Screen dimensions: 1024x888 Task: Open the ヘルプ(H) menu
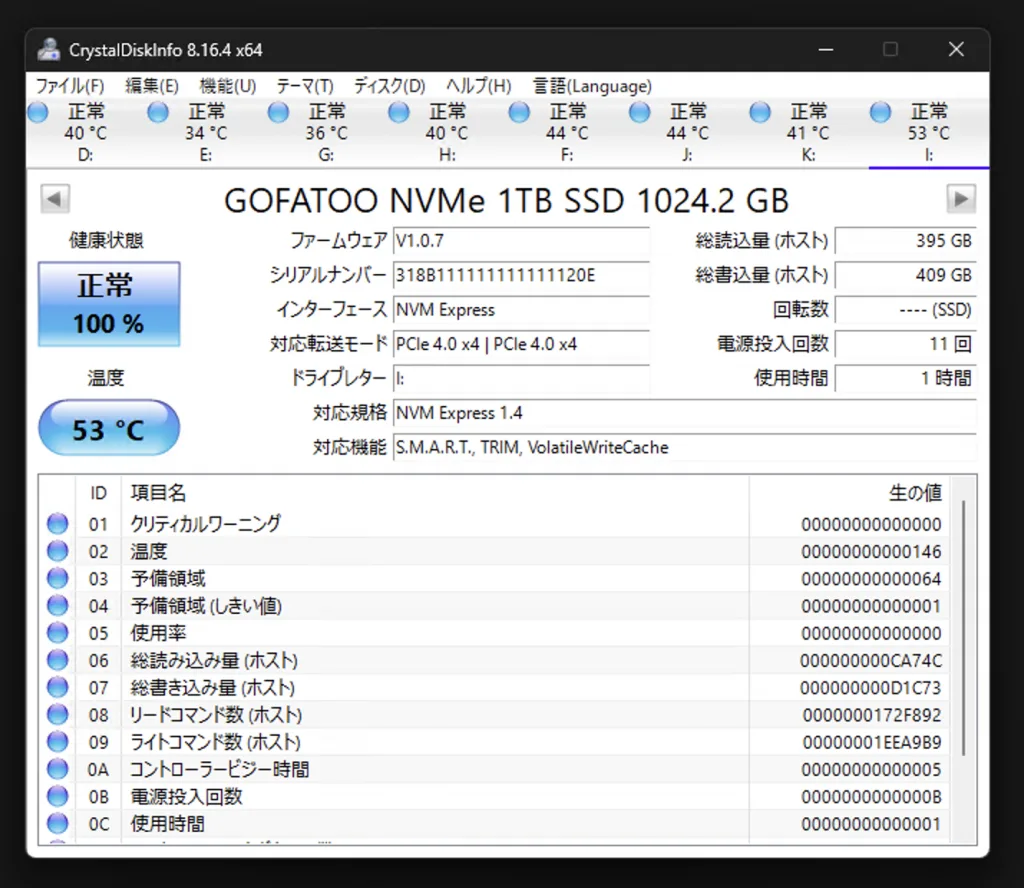(478, 86)
